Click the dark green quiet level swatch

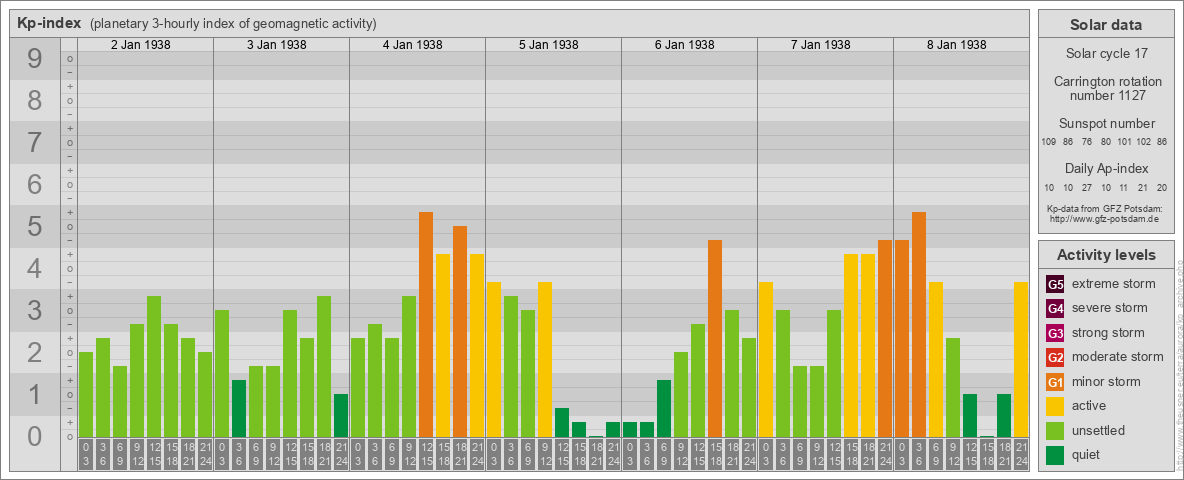(1055, 454)
